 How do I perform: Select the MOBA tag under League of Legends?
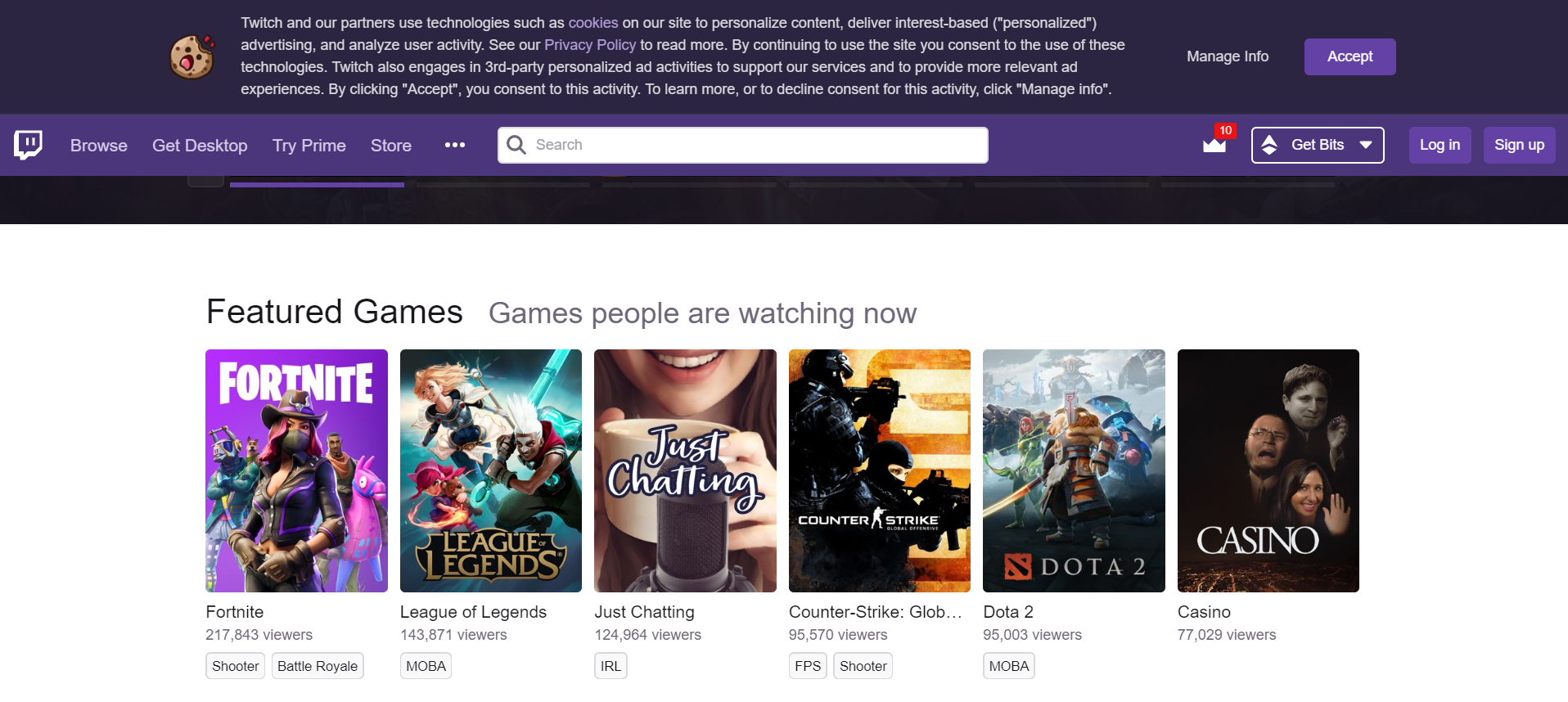pos(426,666)
